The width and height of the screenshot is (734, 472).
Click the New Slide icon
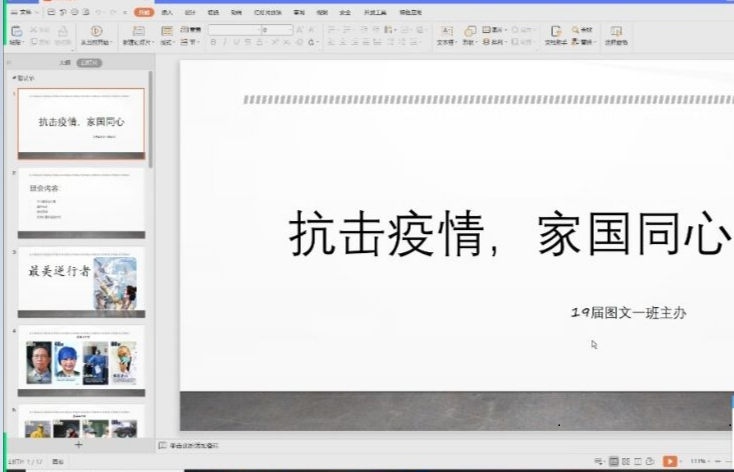139,32
